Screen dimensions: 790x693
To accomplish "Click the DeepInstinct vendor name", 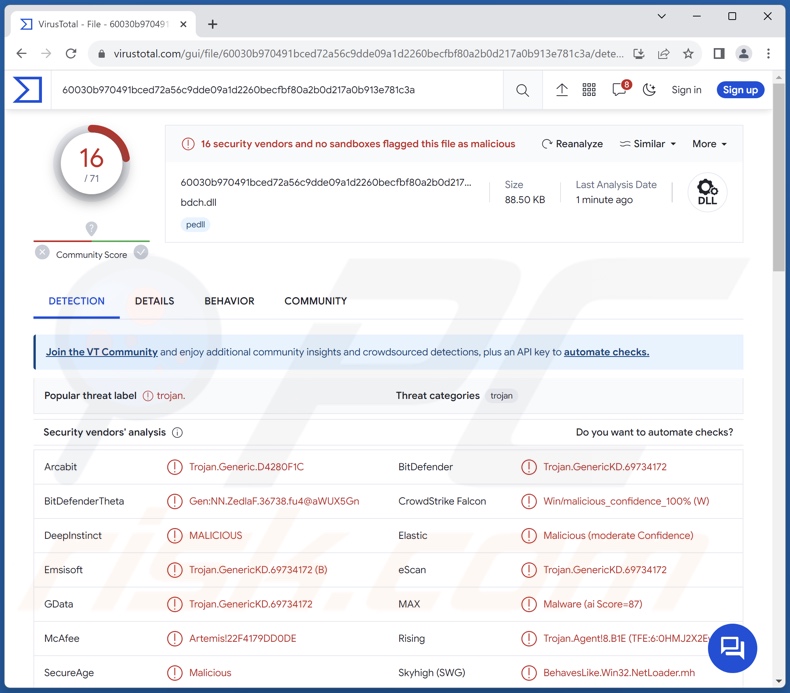I will (x=73, y=536).
